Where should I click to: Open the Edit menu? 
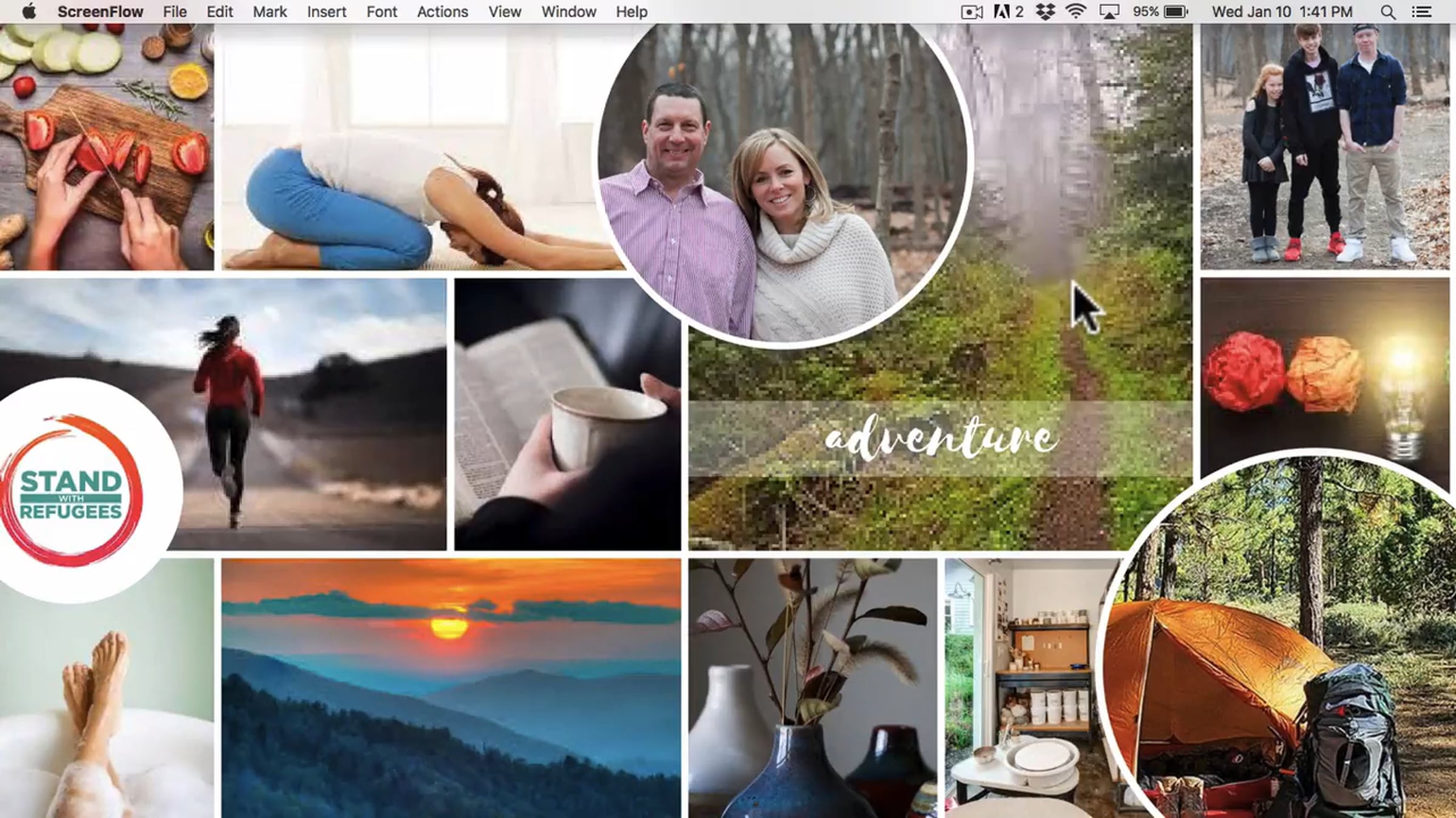[x=220, y=12]
